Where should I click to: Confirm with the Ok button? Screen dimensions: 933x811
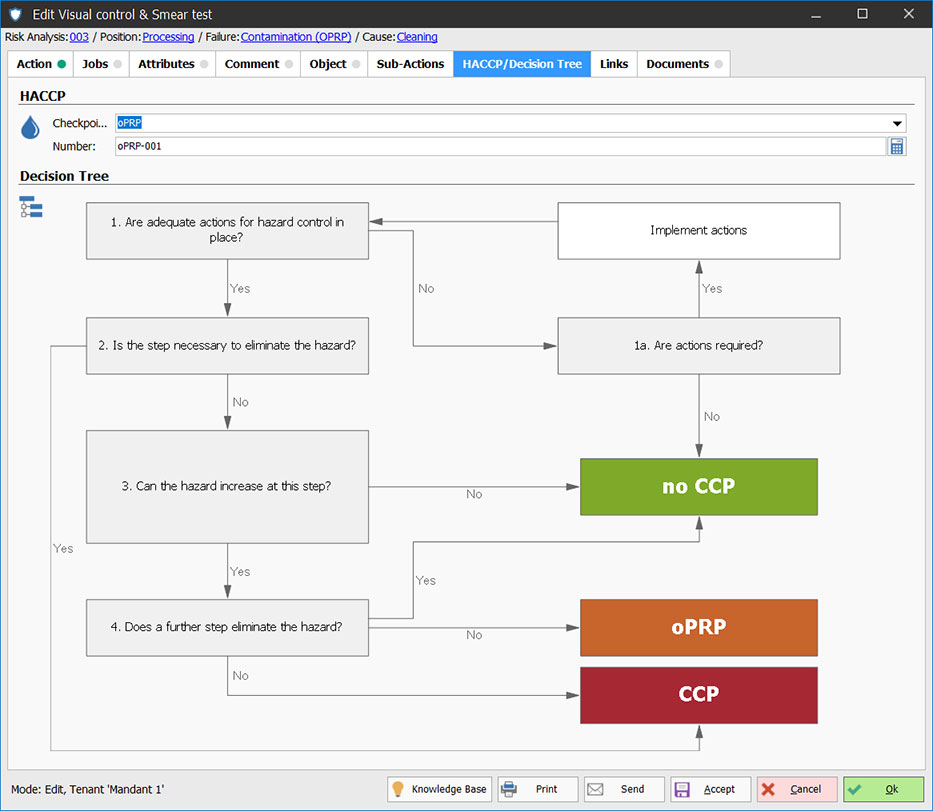(x=883, y=789)
